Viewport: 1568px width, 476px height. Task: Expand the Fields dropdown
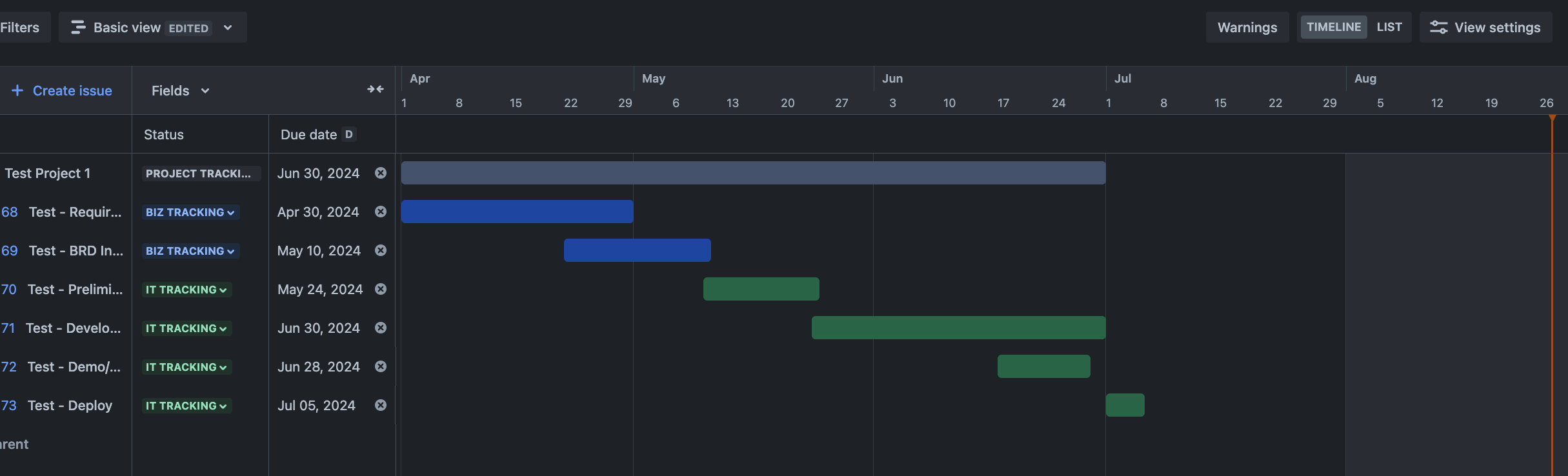tap(180, 91)
